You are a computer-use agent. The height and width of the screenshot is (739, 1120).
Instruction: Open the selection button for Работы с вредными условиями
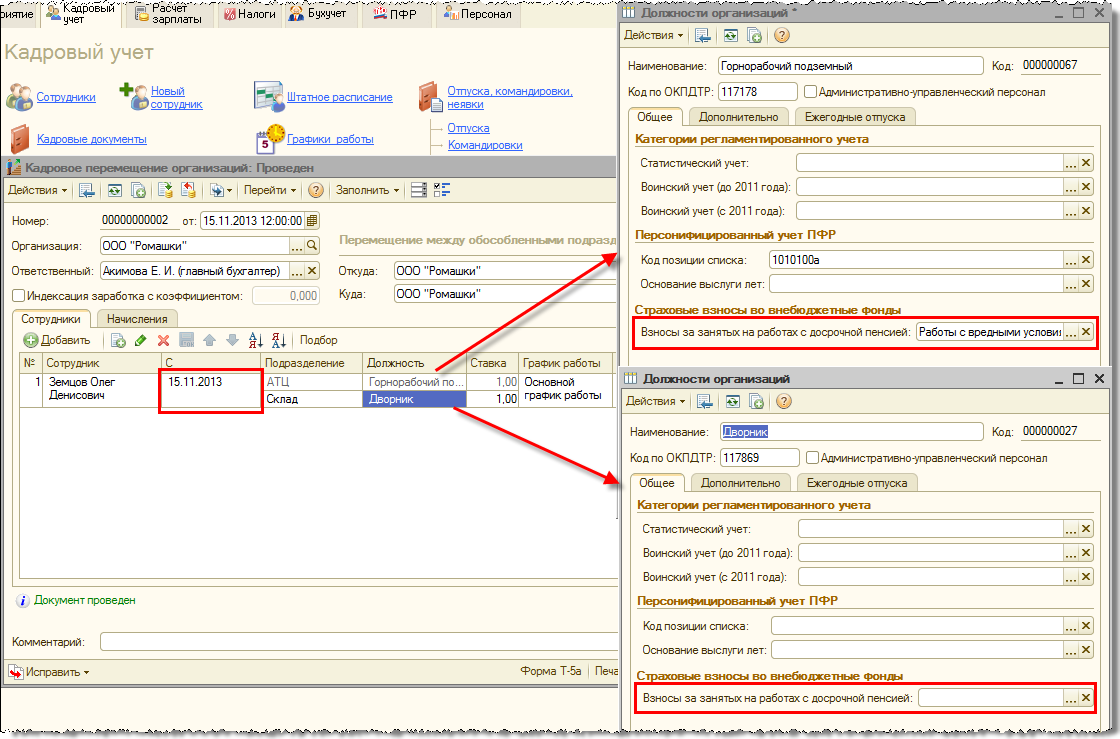tap(1071, 332)
